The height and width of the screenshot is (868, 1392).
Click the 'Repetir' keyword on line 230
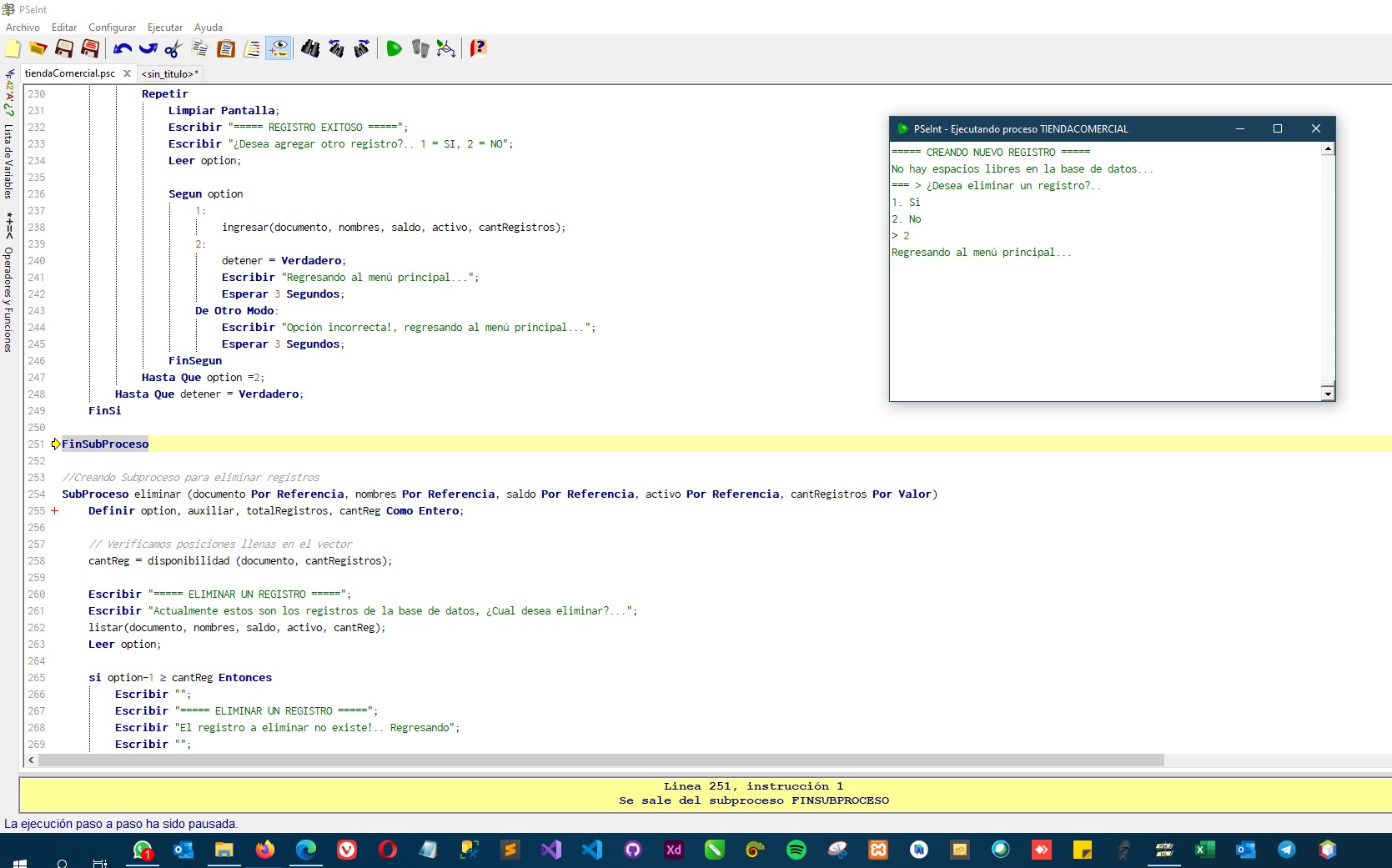point(165,93)
